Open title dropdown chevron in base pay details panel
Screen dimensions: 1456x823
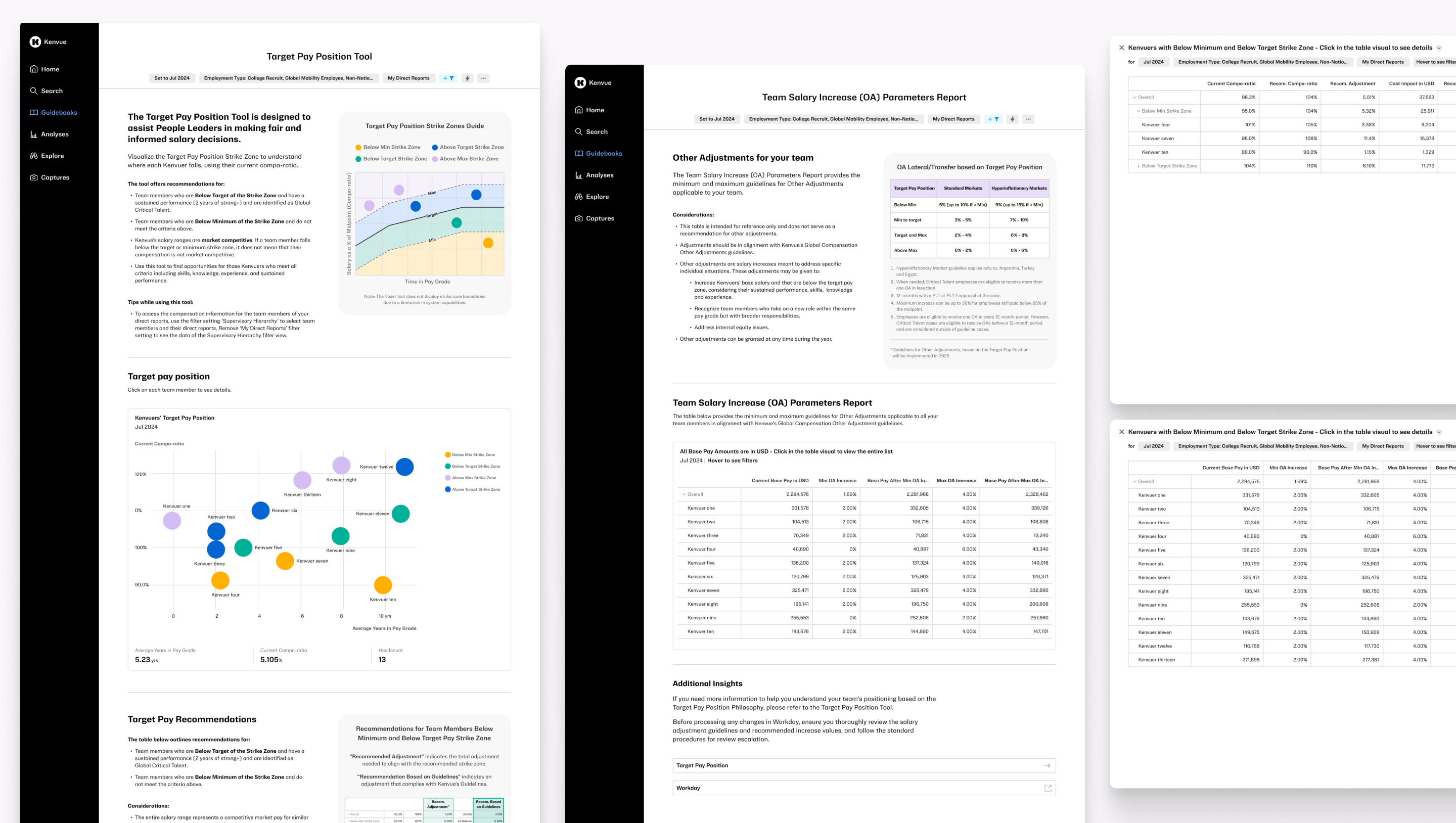click(x=1439, y=432)
